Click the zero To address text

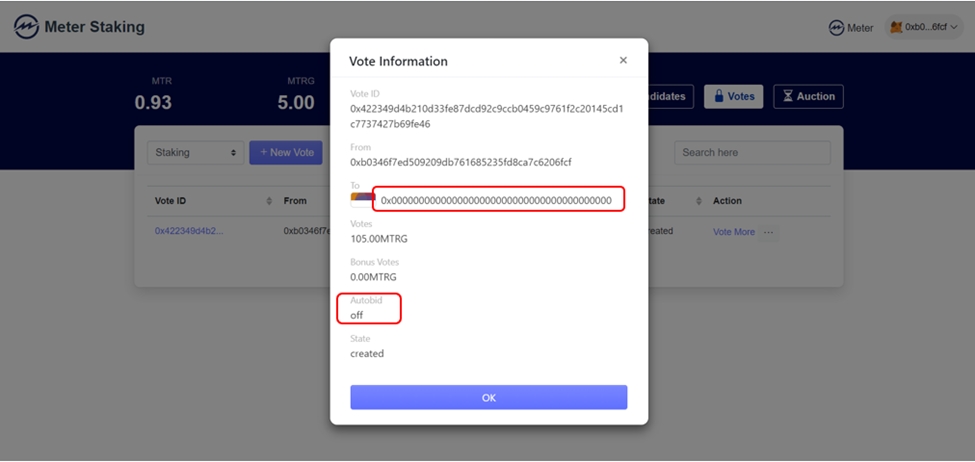496,200
